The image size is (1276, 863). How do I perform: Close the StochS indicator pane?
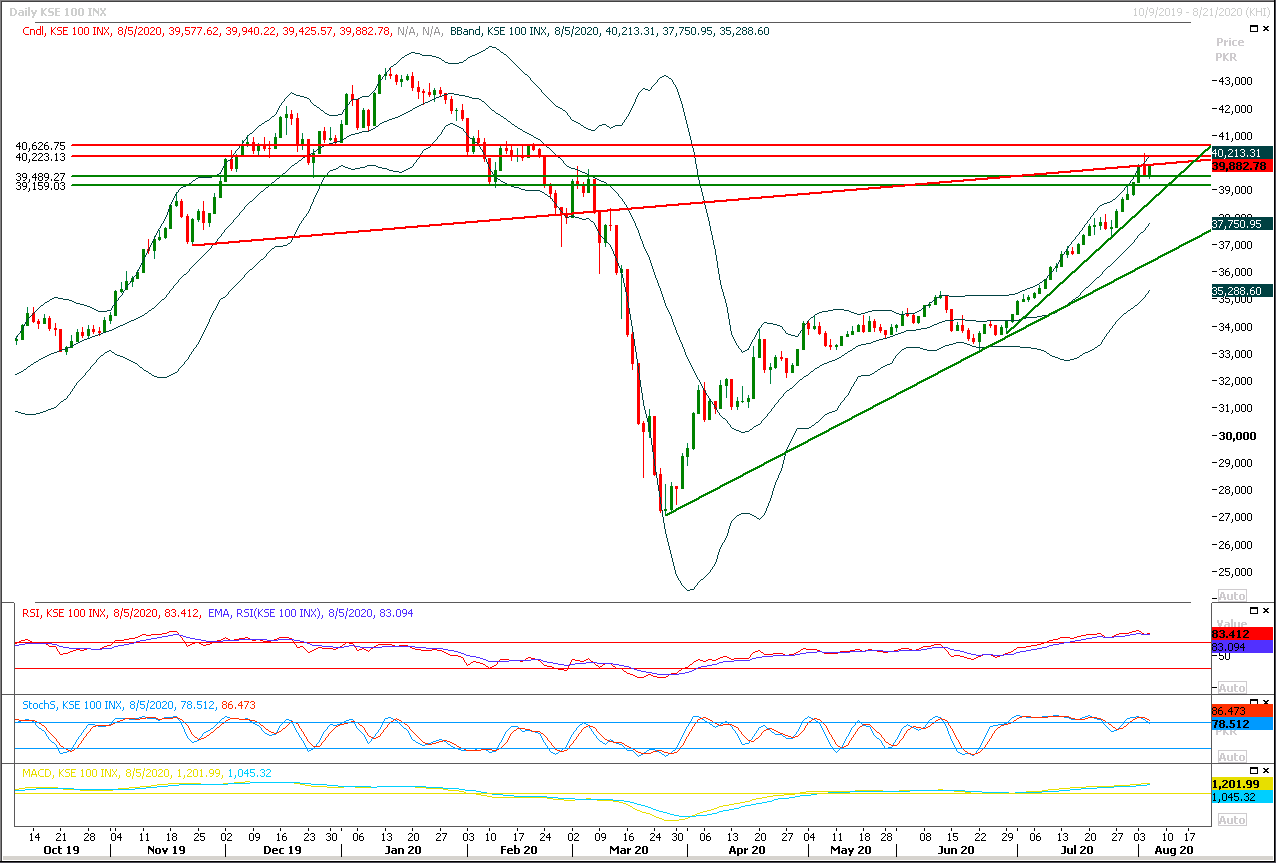click(x=1267, y=703)
